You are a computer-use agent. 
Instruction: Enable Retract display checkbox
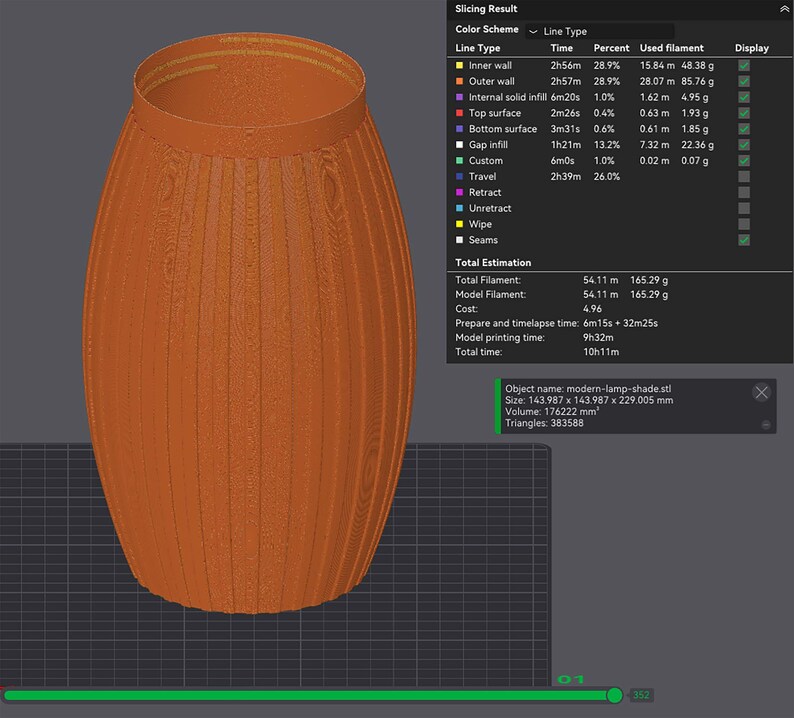pyautogui.click(x=743, y=192)
